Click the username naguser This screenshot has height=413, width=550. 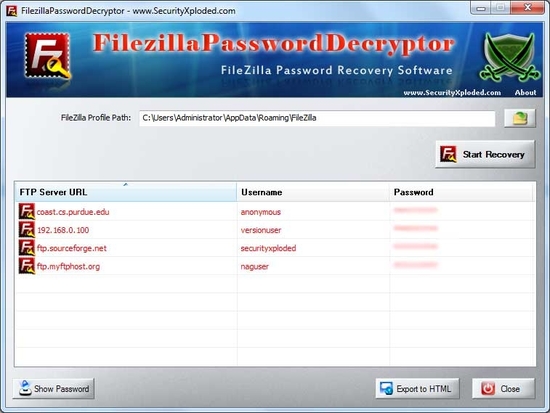pyautogui.click(x=255, y=267)
